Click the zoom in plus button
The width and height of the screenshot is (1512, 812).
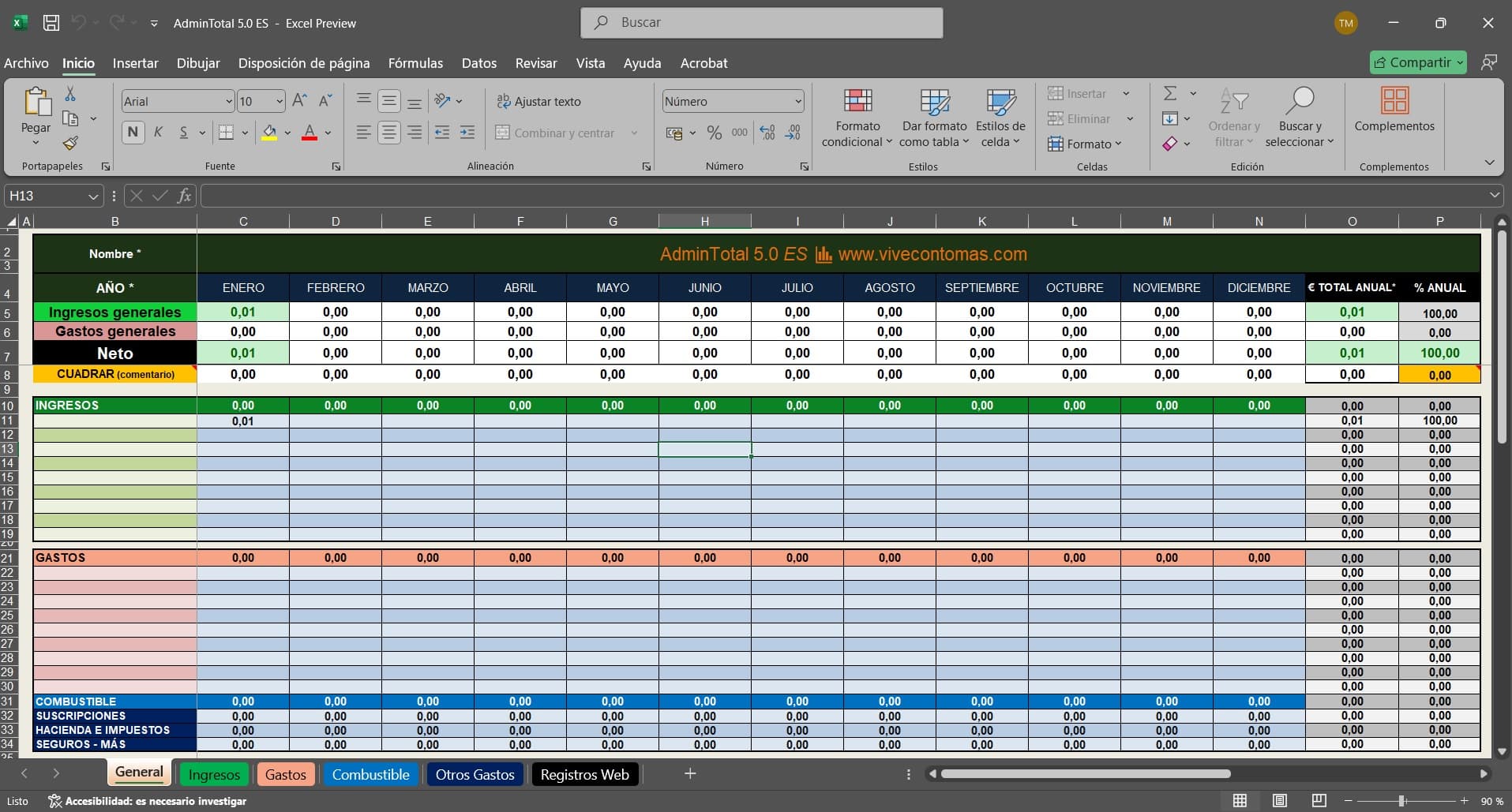tap(1464, 801)
